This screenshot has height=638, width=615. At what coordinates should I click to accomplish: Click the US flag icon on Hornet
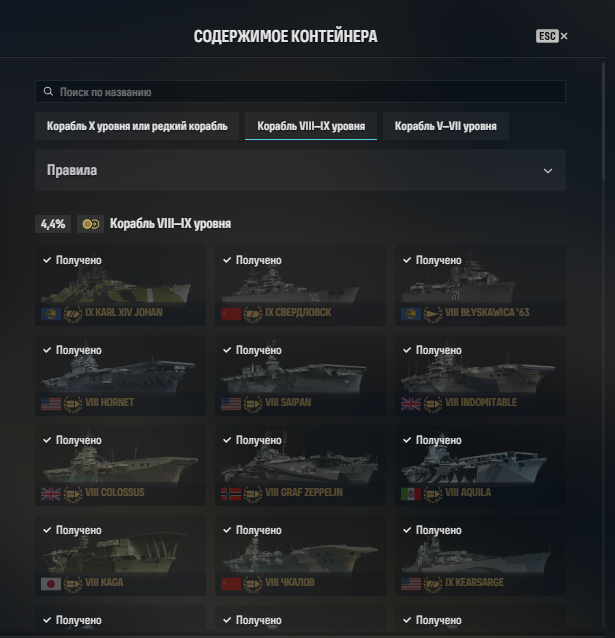(x=51, y=404)
